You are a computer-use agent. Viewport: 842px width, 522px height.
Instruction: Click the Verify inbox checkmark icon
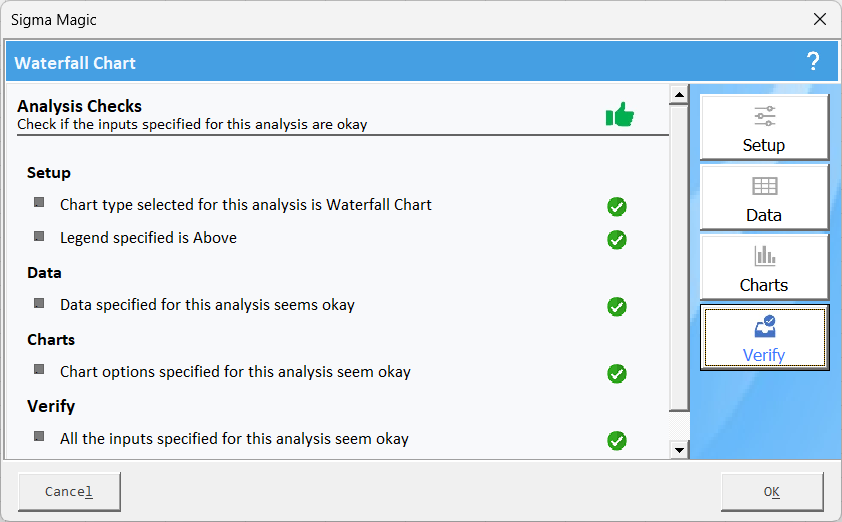point(765,326)
